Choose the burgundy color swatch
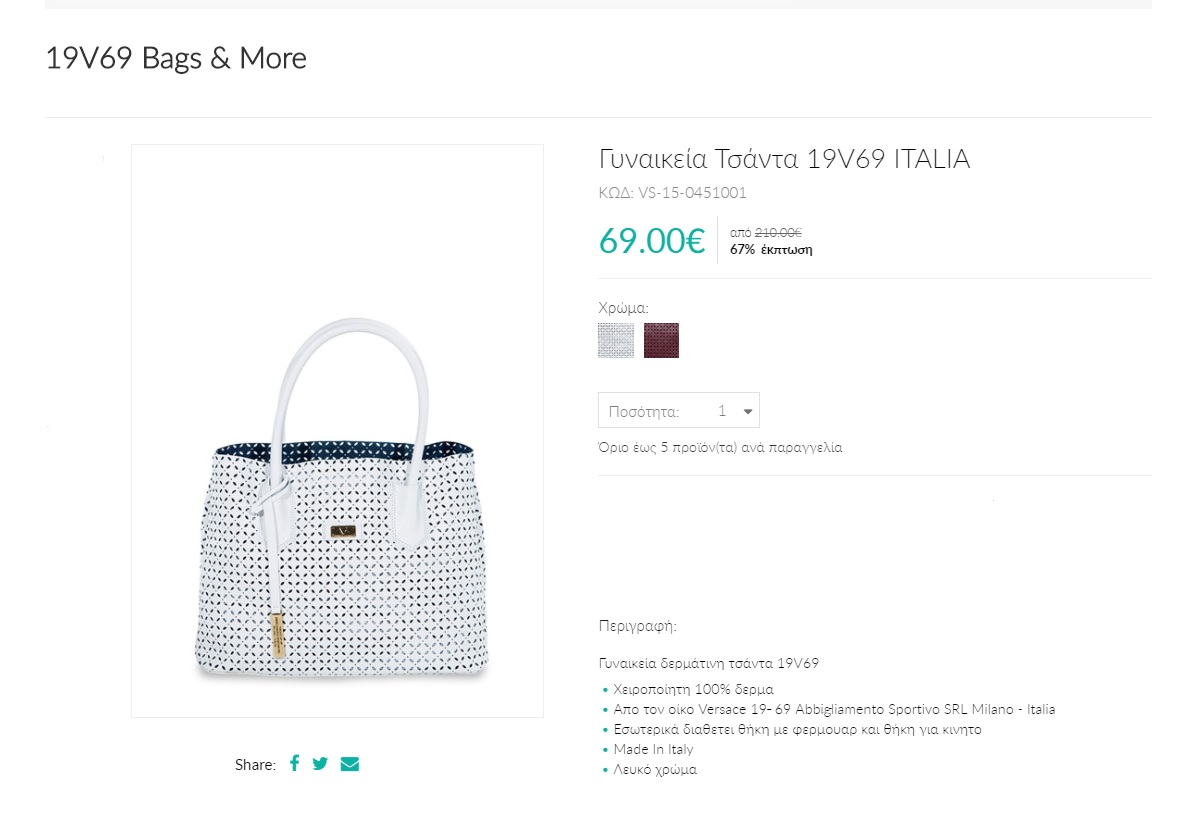 tap(661, 340)
